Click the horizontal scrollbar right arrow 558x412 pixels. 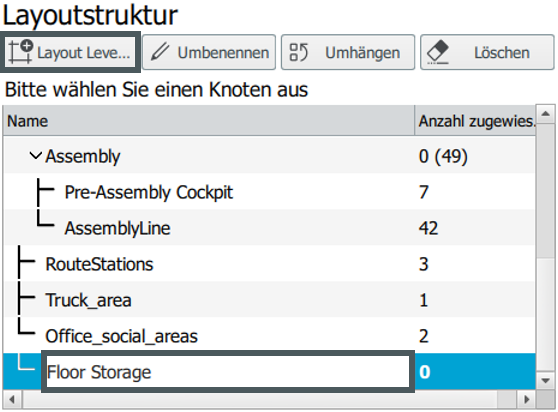[x=527, y=400]
